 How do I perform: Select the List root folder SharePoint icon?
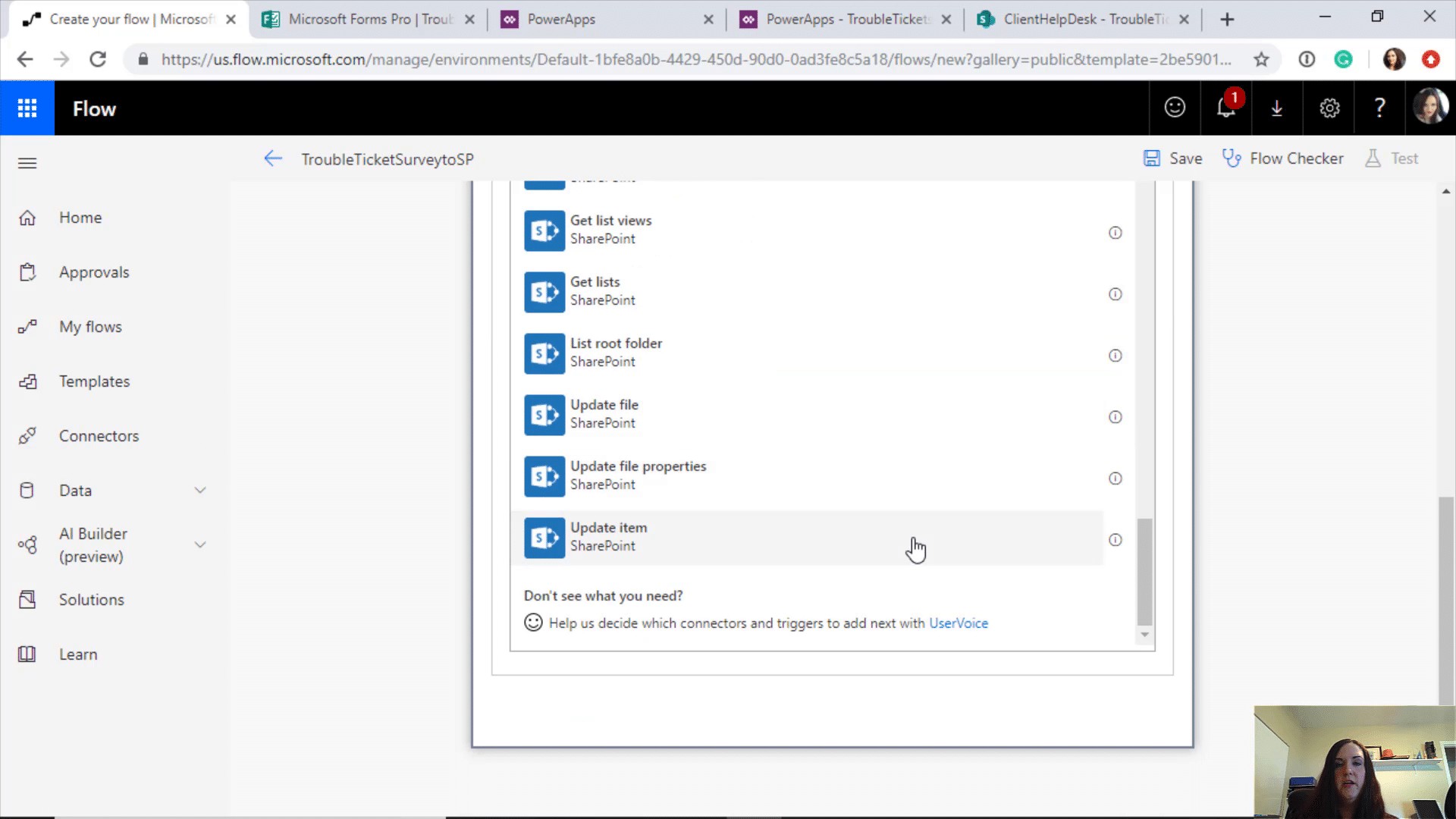click(x=544, y=353)
